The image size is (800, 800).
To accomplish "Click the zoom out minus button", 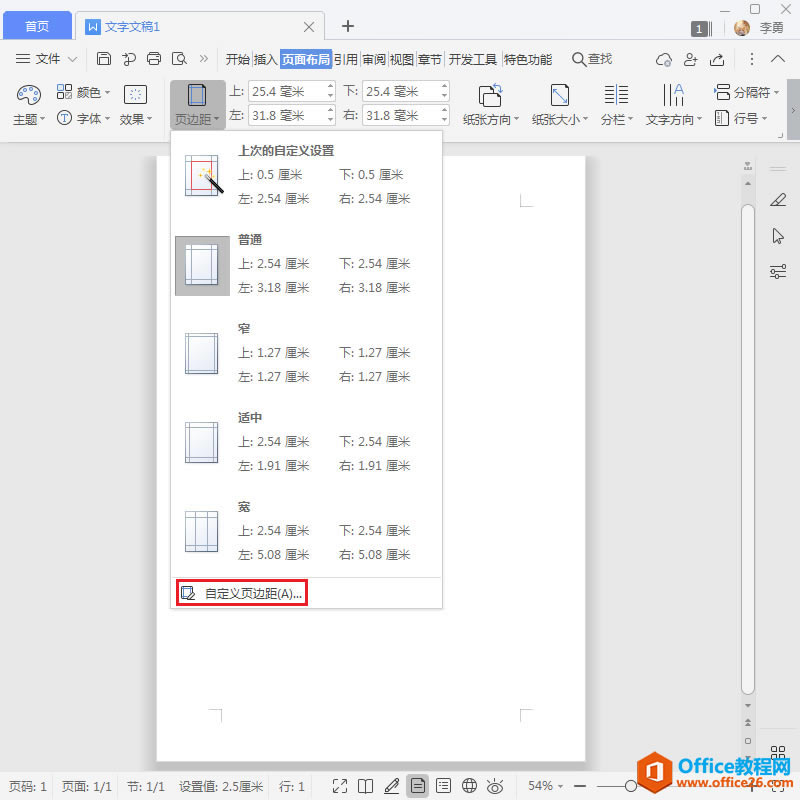I will (580, 786).
